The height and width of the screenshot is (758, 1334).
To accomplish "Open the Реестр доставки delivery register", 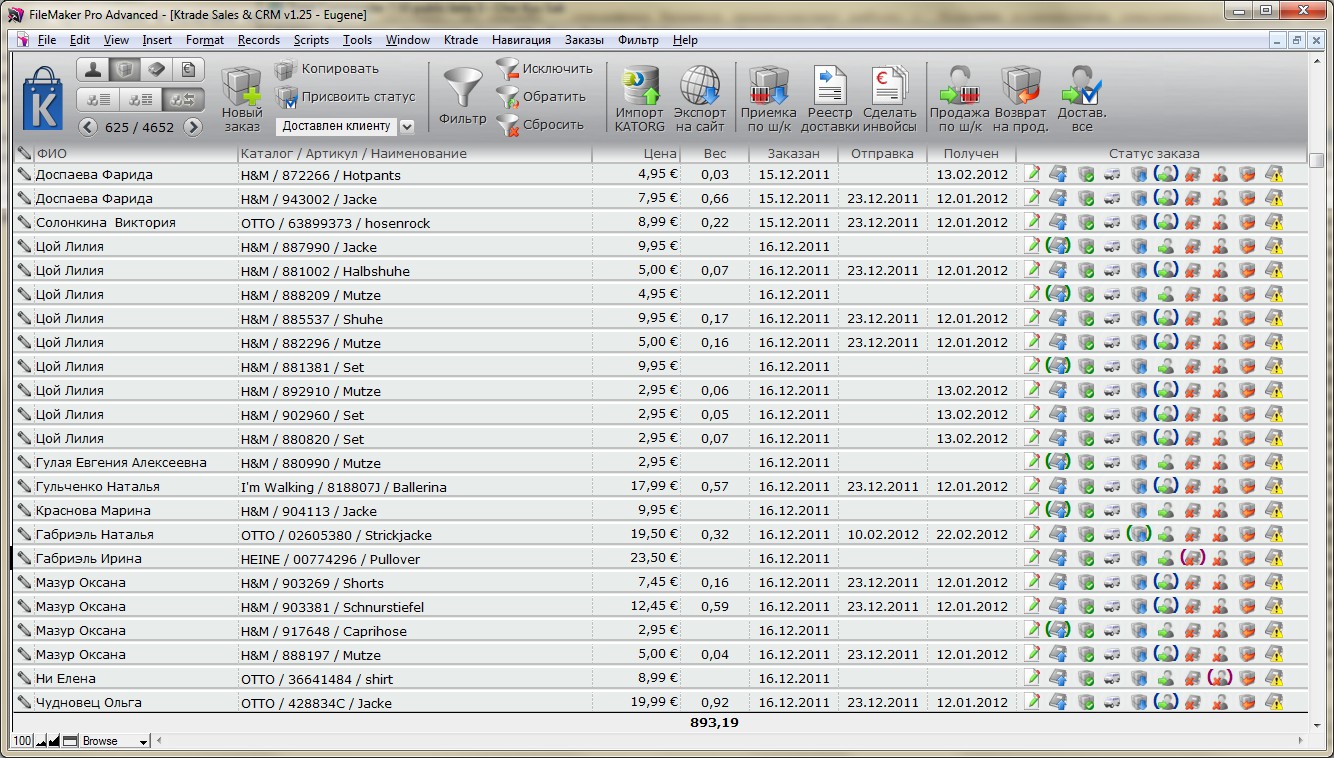I will (x=830, y=99).
